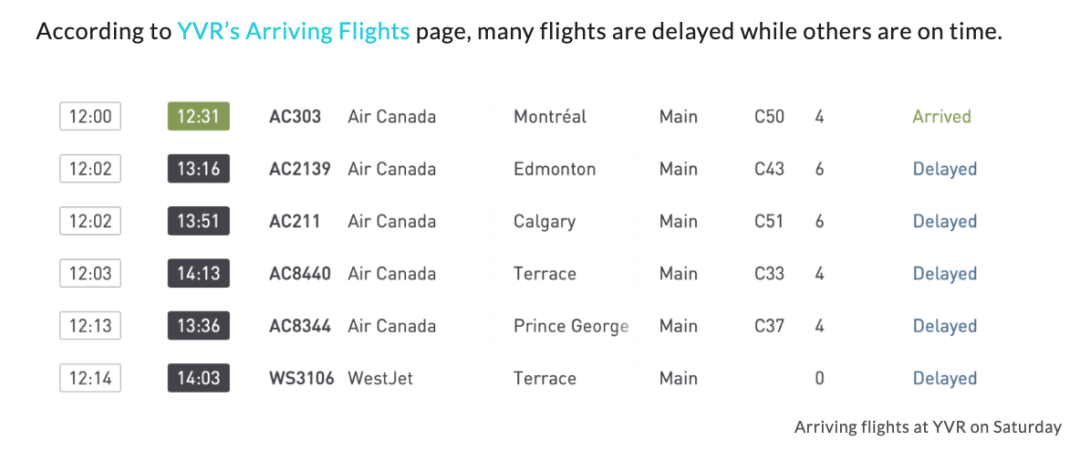The height and width of the screenshot is (462, 1080).
Task: Click flight number AC8440
Action: point(300,273)
